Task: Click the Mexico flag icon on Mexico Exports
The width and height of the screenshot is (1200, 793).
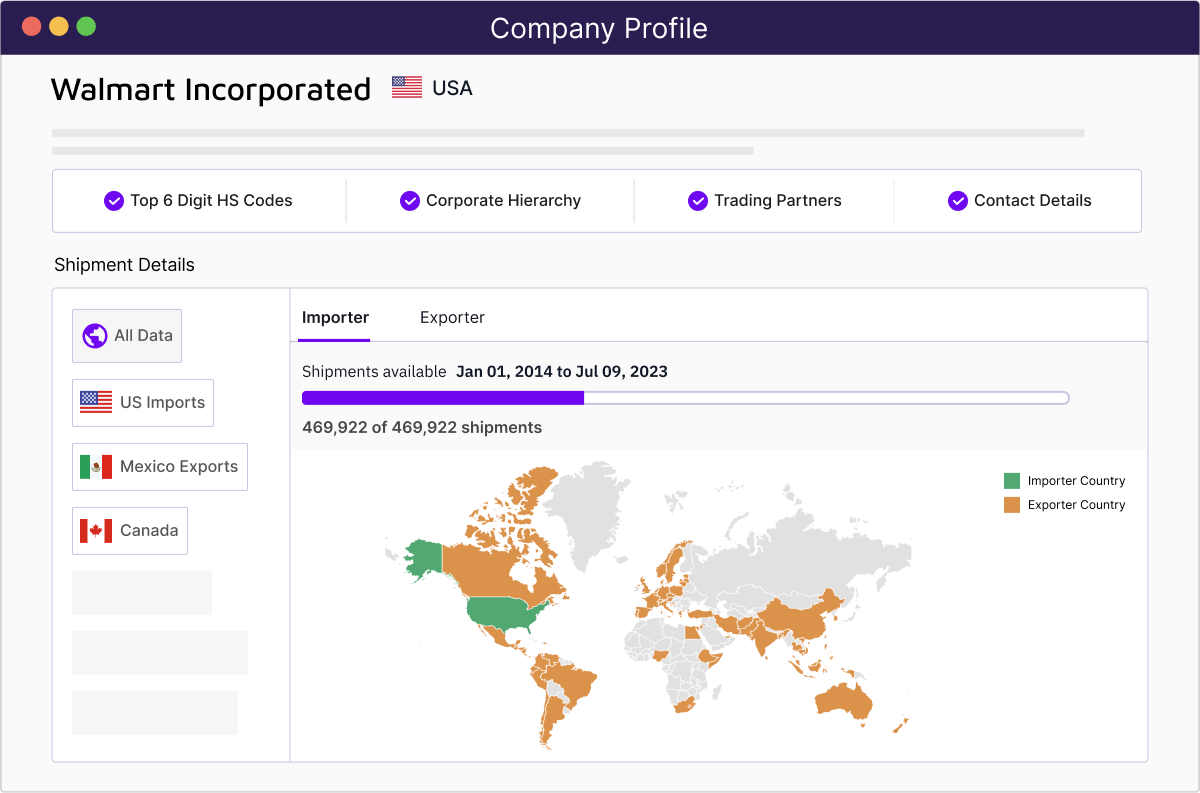Action: 94,466
